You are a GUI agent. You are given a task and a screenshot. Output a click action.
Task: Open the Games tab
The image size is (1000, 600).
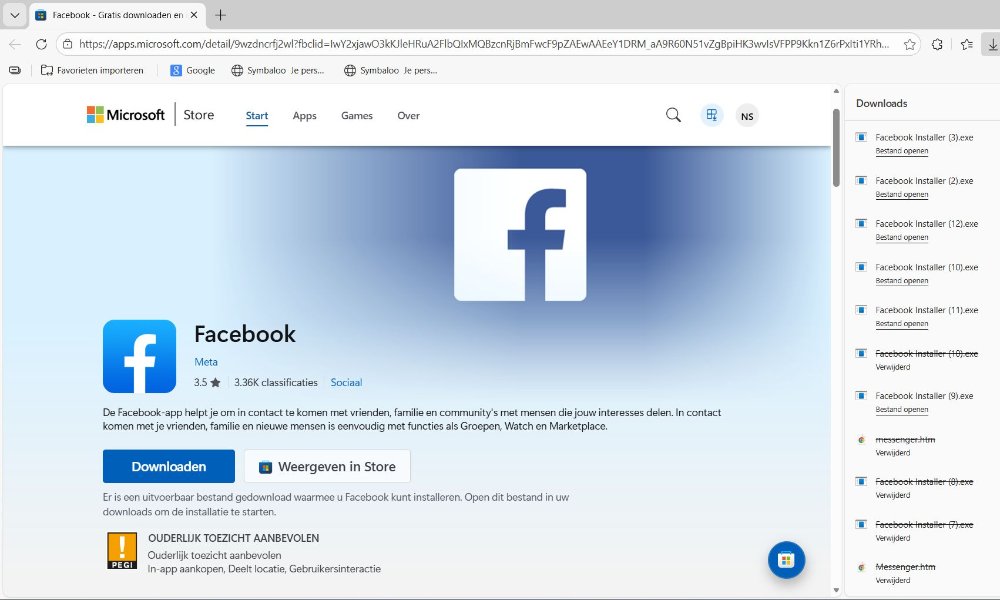tap(357, 116)
